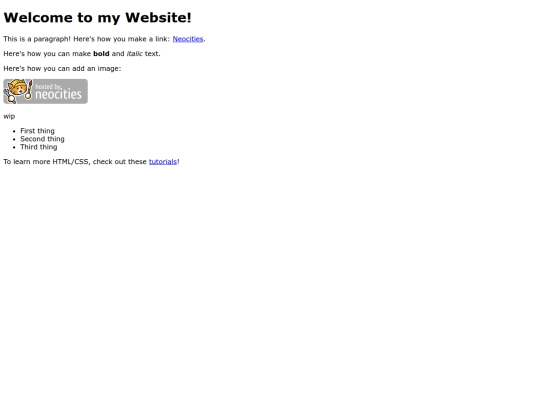Click the italic word "italic"
The width and height of the screenshot is (540, 405).
click(x=135, y=54)
